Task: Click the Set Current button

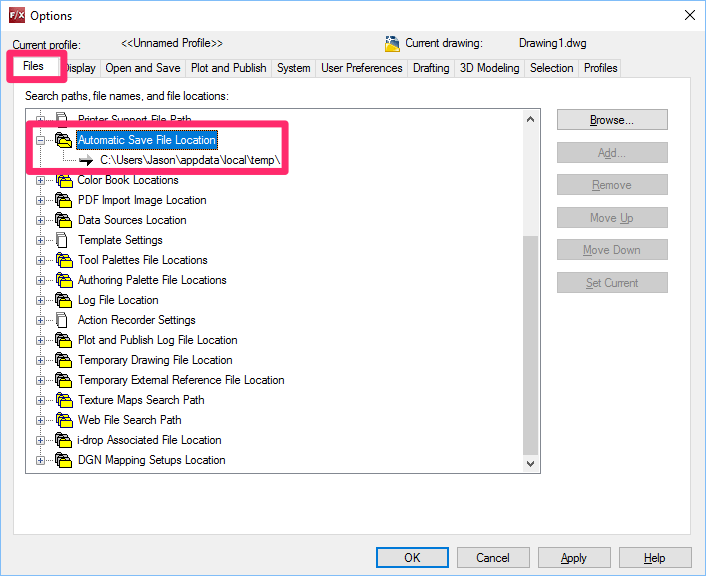Action: coord(612,283)
